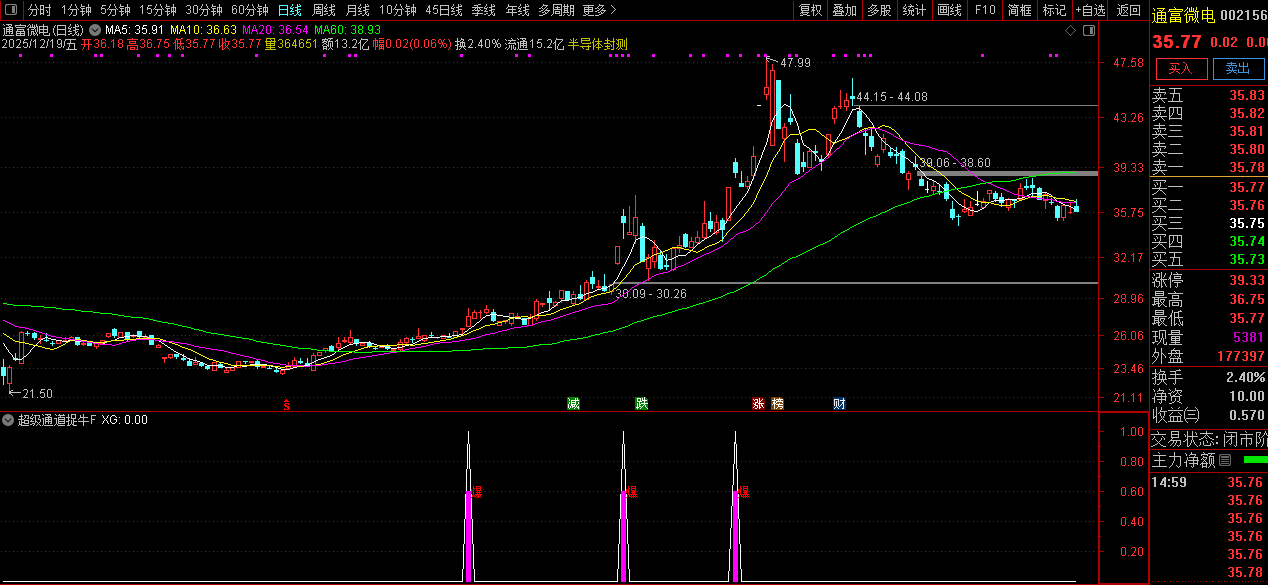Click the red S marker below the chart
1268x585 pixels.
coord(286,404)
